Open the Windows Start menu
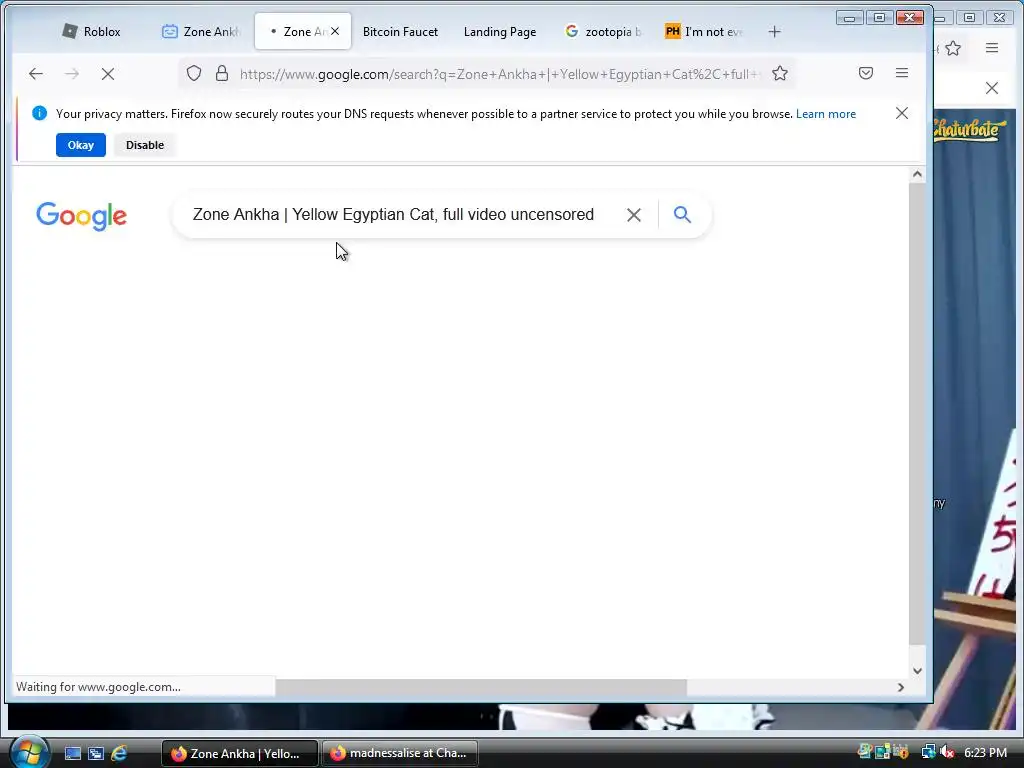Image resolution: width=1024 pixels, height=768 pixels. pyautogui.click(x=29, y=753)
